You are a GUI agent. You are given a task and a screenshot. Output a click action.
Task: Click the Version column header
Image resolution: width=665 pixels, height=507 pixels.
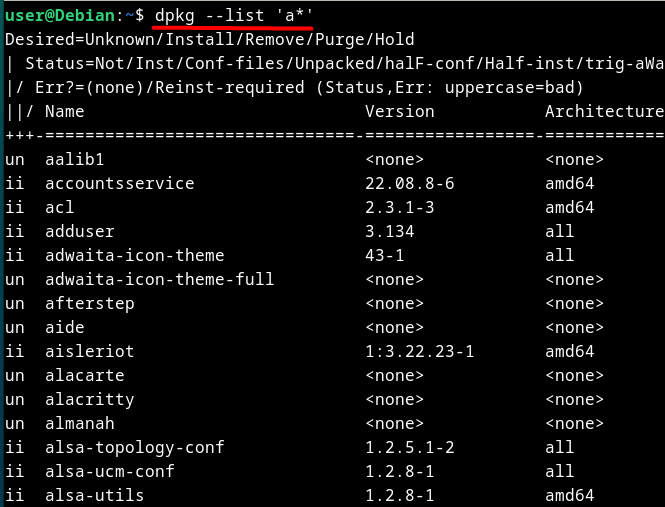coord(400,112)
